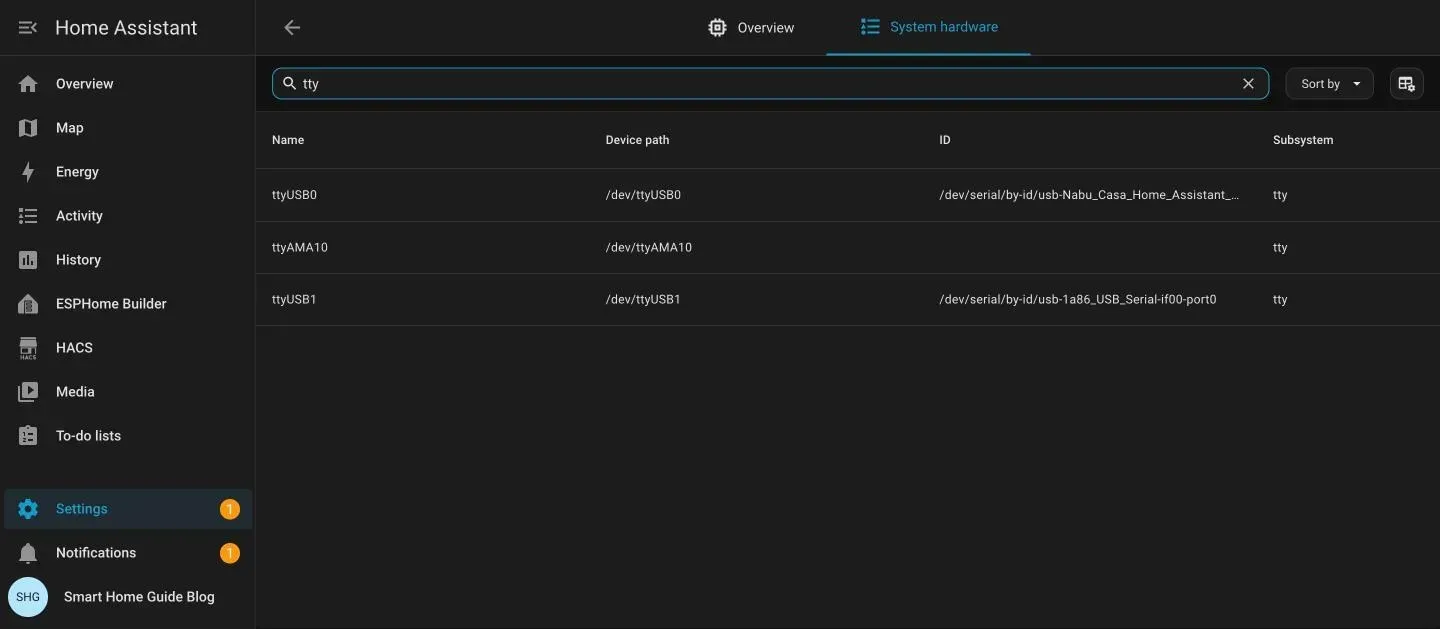Screen dimensions: 1440x629
Task: Select the System hardware tab
Action: [x=929, y=27]
